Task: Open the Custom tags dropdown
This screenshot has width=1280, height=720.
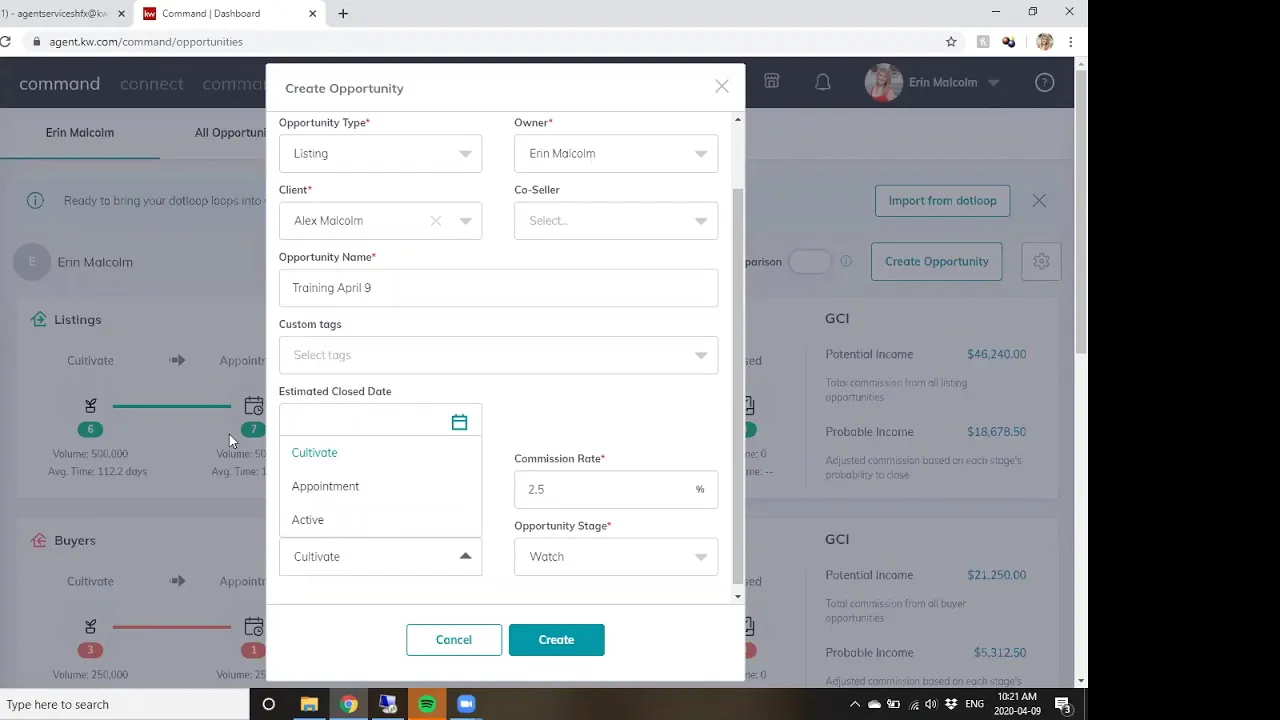Action: (x=498, y=355)
